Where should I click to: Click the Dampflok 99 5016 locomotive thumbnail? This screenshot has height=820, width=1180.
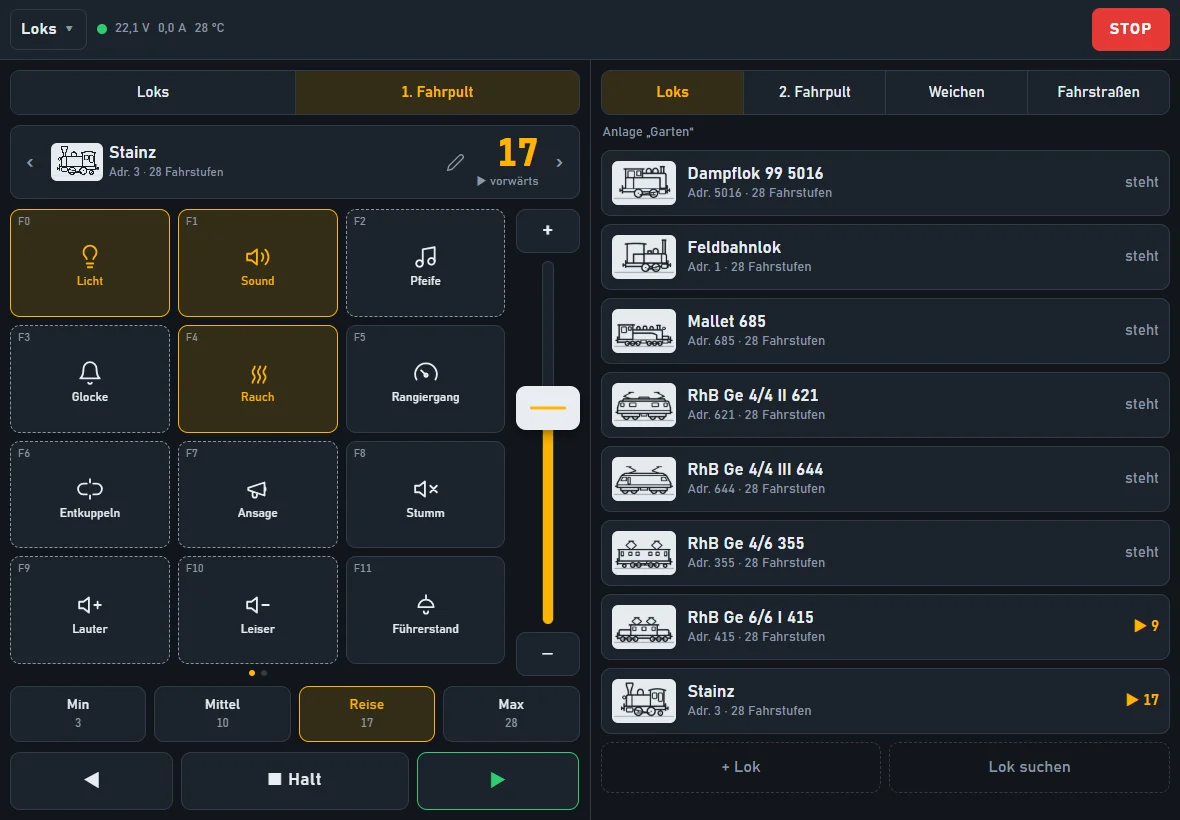[x=644, y=183]
